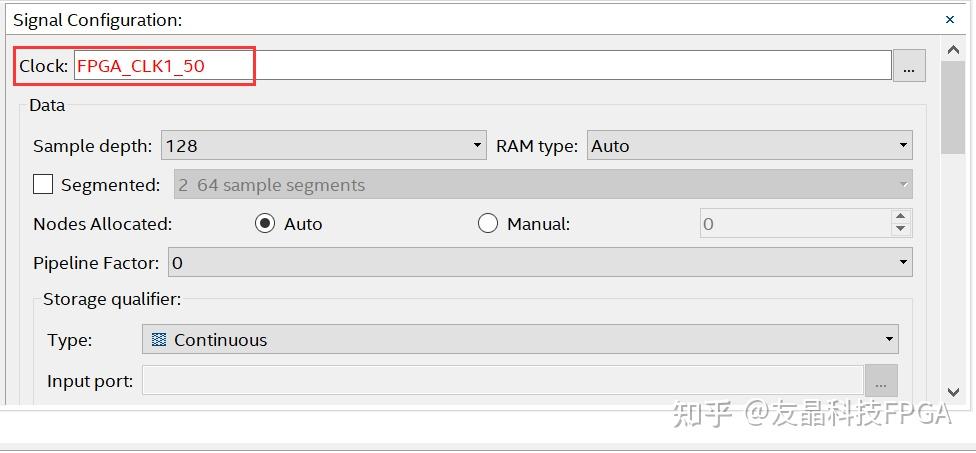Click the Clock browse ellipsis button
This screenshot has height=453, width=976.
pyautogui.click(x=908, y=67)
